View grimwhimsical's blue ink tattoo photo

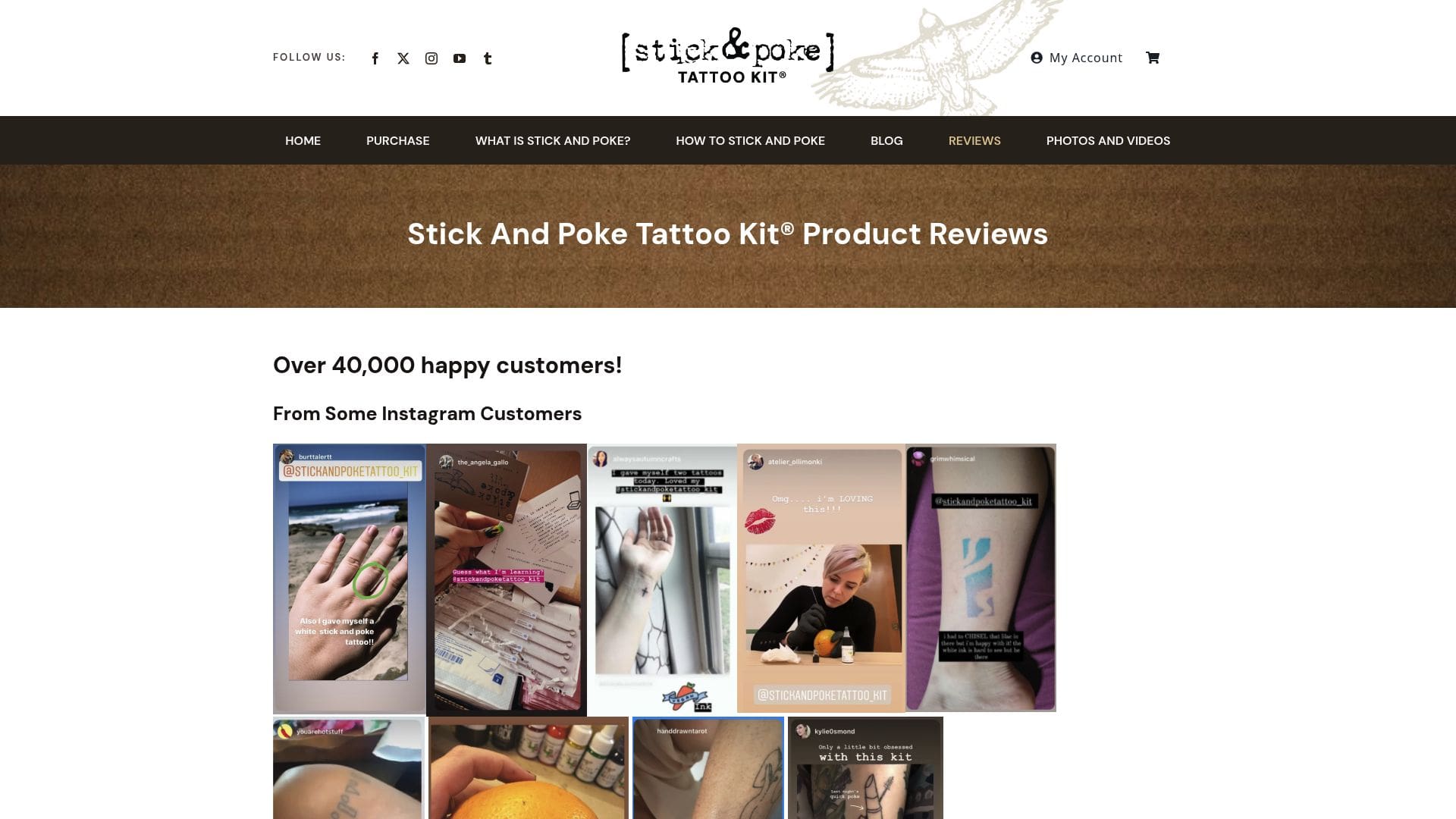click(x=981, y=578)
